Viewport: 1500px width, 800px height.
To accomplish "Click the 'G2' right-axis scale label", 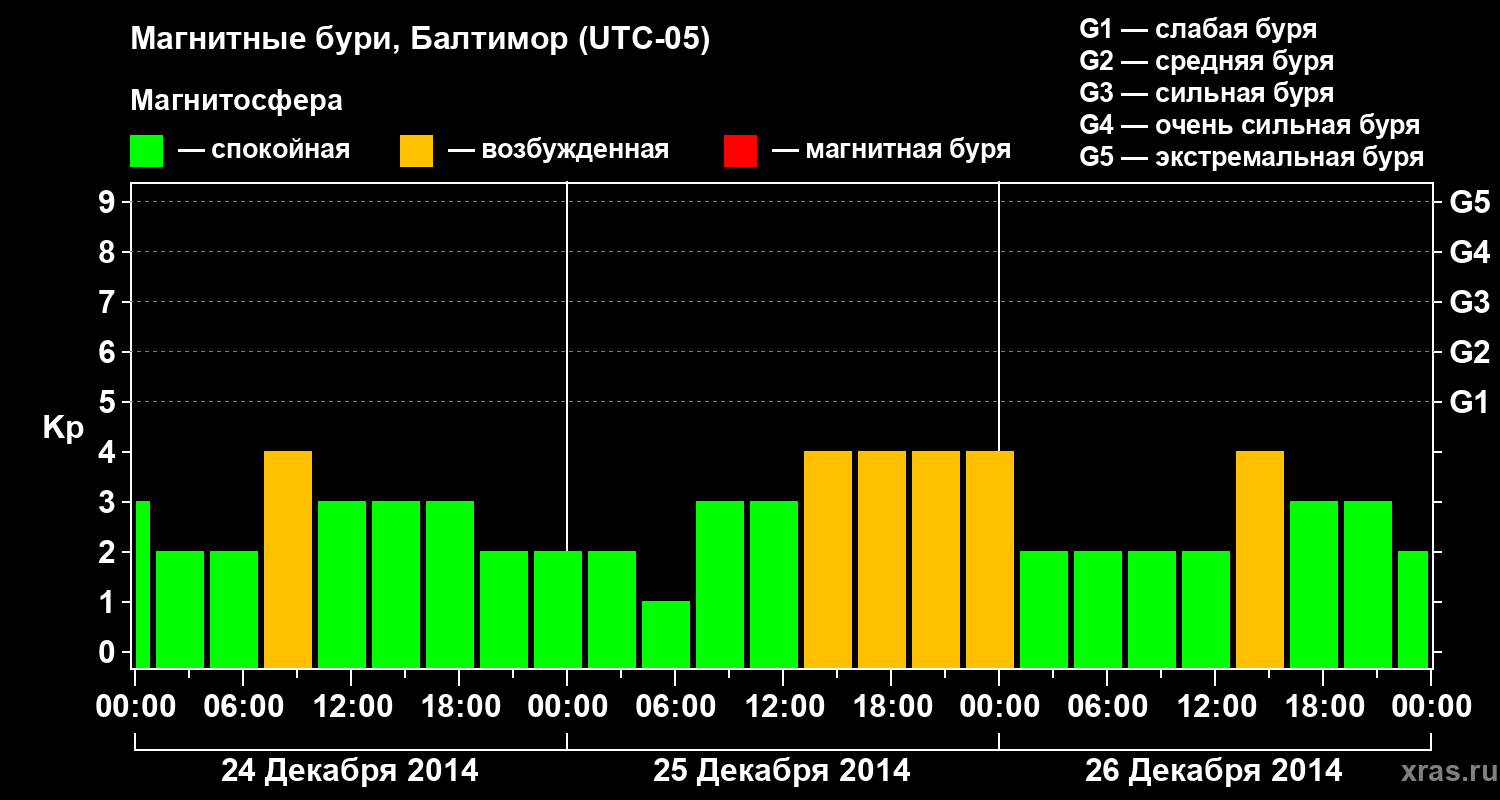I will pyautogui.click(x=1469, y=352).
